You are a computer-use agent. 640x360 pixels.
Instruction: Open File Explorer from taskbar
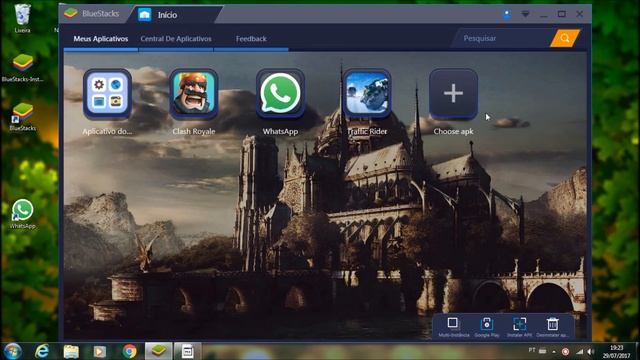[x=71, y=351]
